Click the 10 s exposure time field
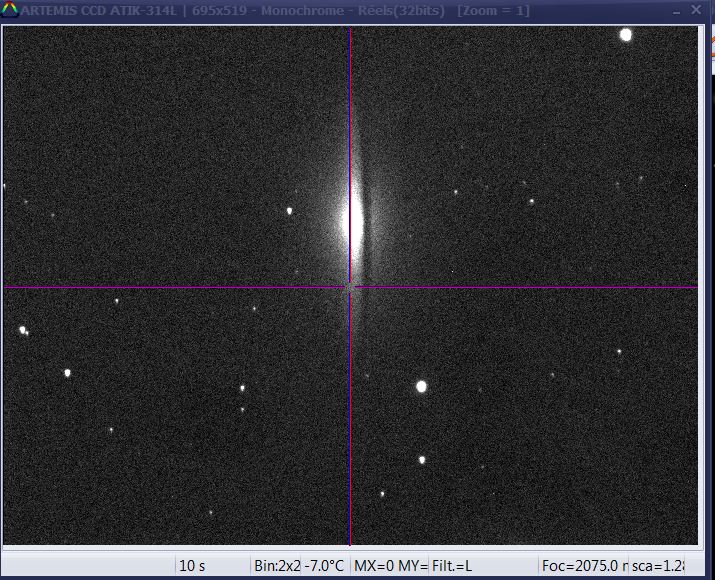 point(212,566)
